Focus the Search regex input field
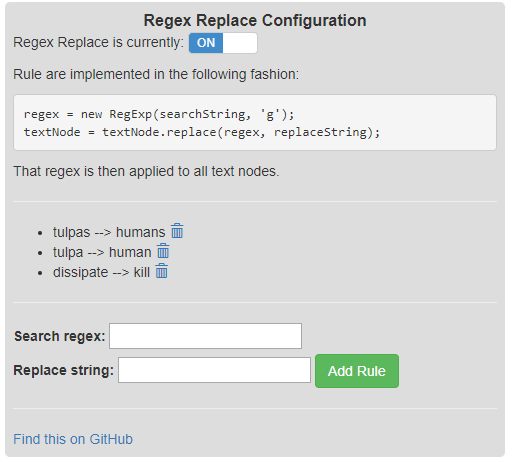The height and width of the screenshot is (462, 513). coord(206,336)
